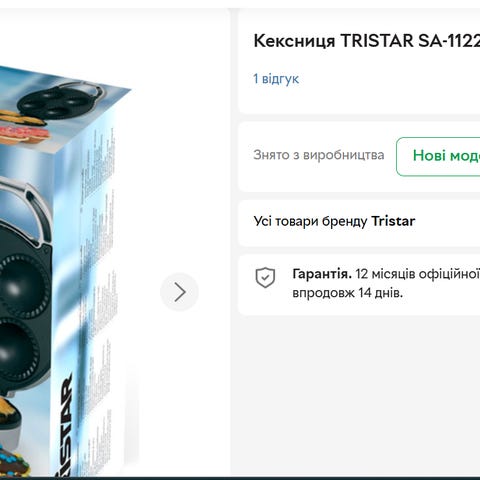Screen dimensions: 480x480
Task: Click the bold Гарантія heading text
Action: coord(322,274)
